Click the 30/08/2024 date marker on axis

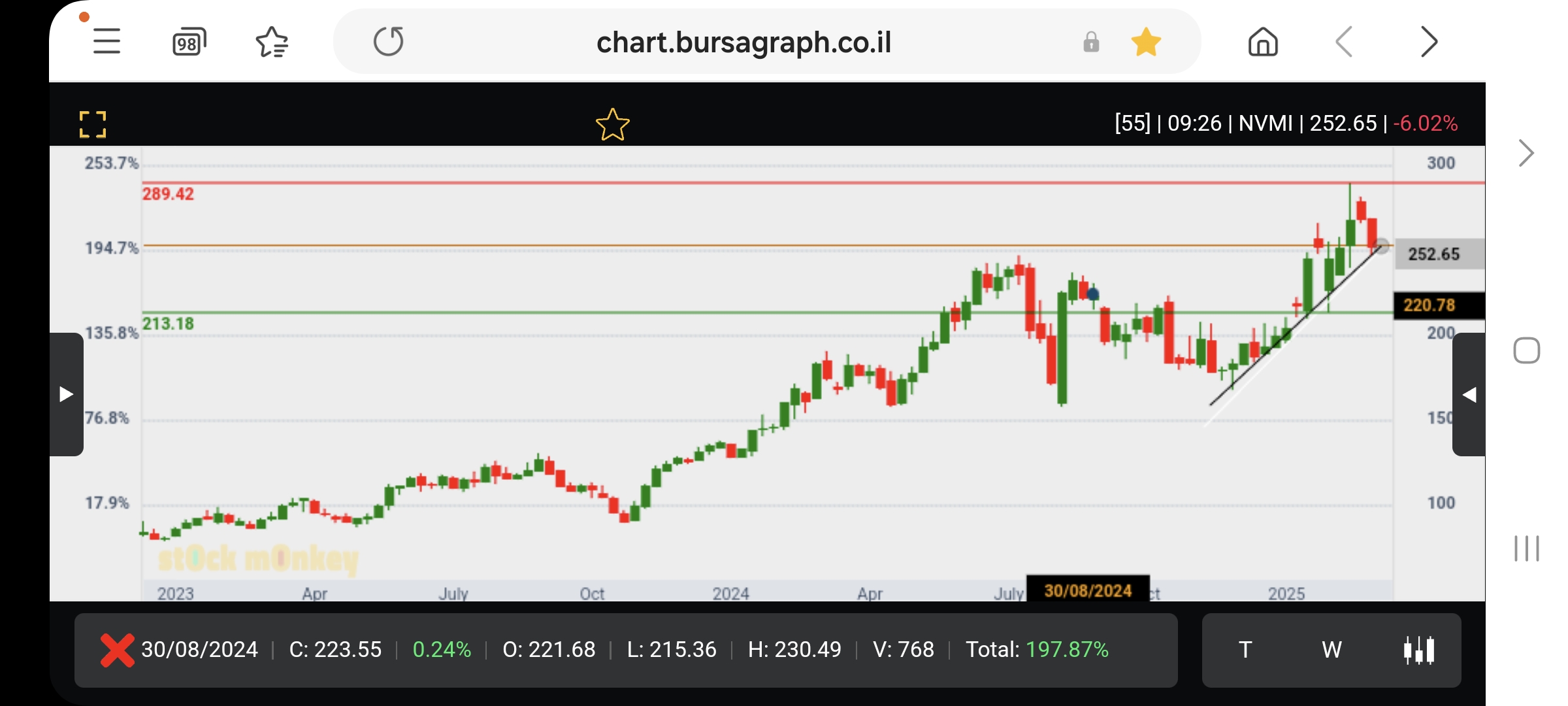click(x=1088, y=590)
